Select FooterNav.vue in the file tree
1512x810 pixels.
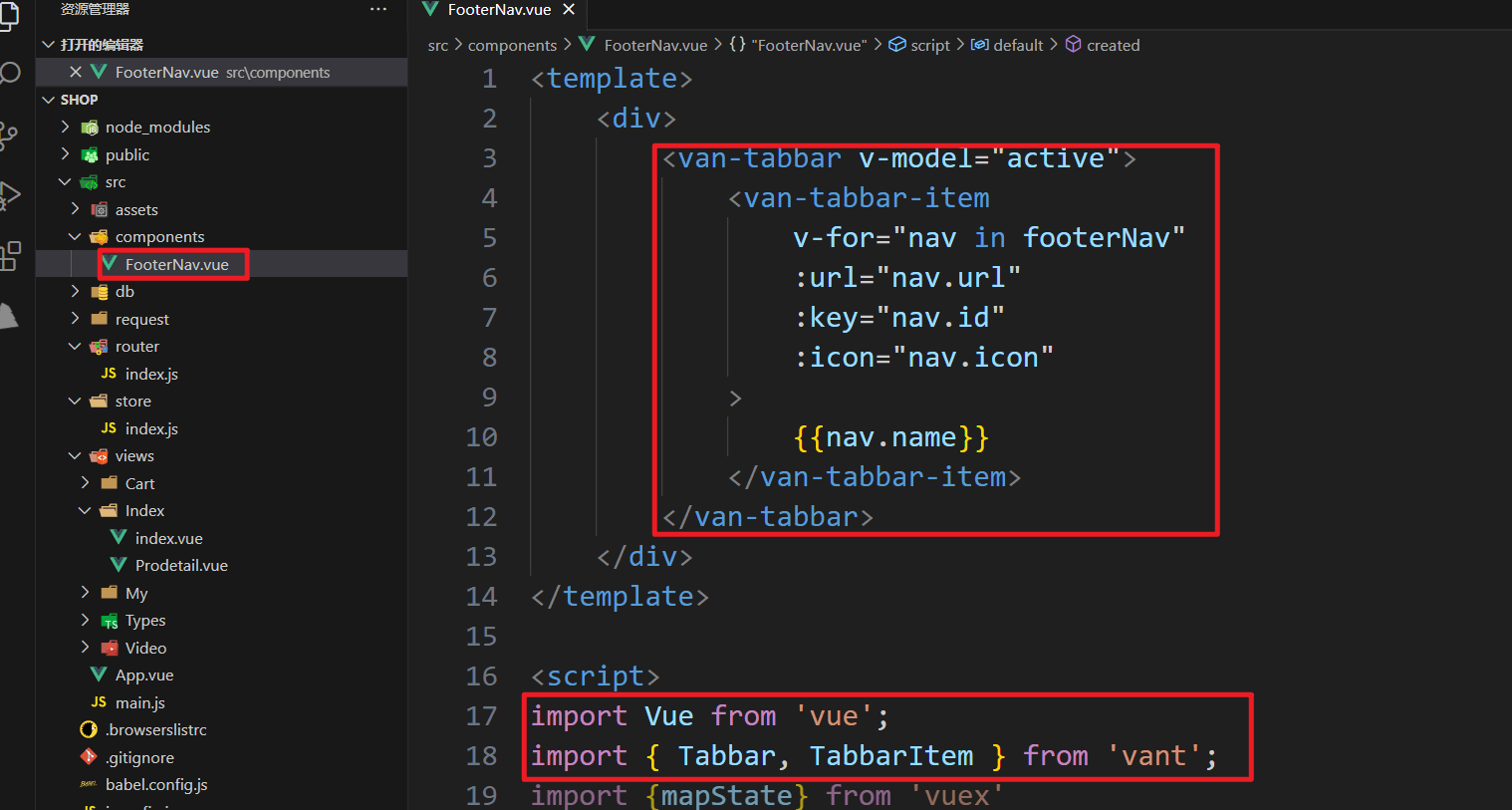[221, 264]
